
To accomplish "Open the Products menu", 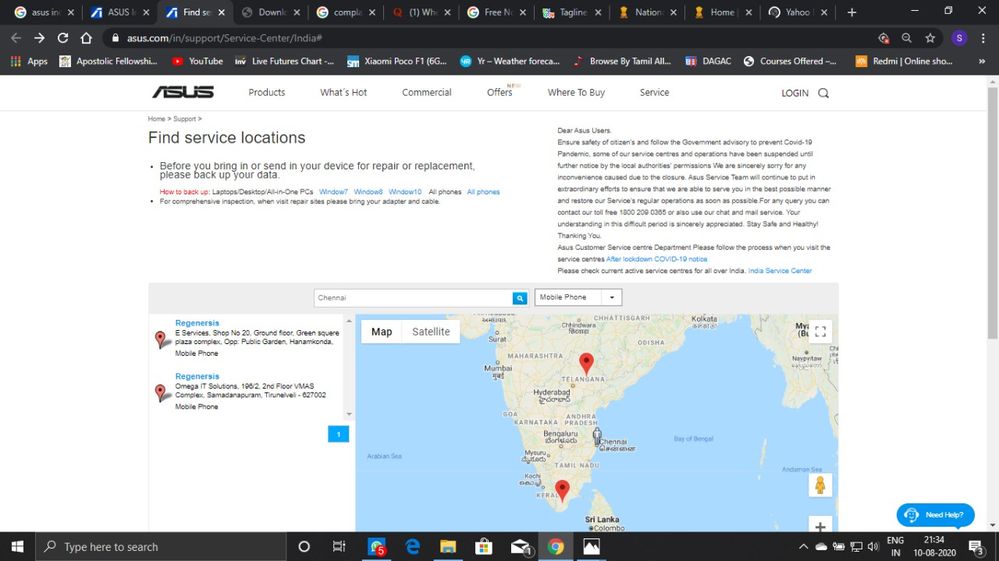I will pos(266,92).
